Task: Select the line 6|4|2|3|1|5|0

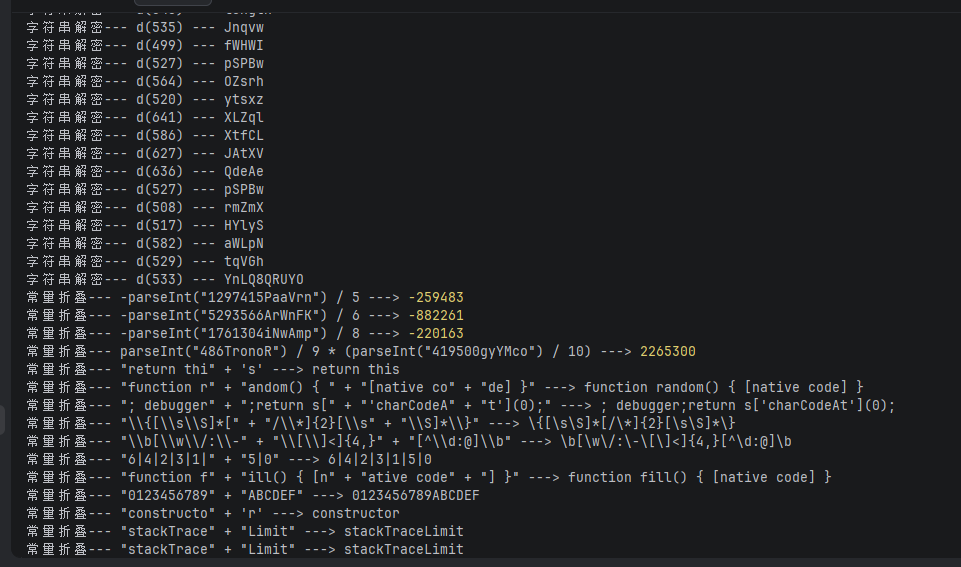Action: [x=229, y=459]
